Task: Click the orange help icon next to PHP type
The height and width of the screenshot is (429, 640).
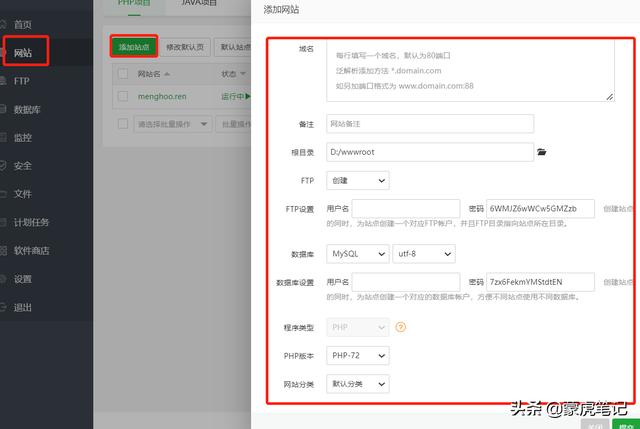Action: tap(401, 327)
